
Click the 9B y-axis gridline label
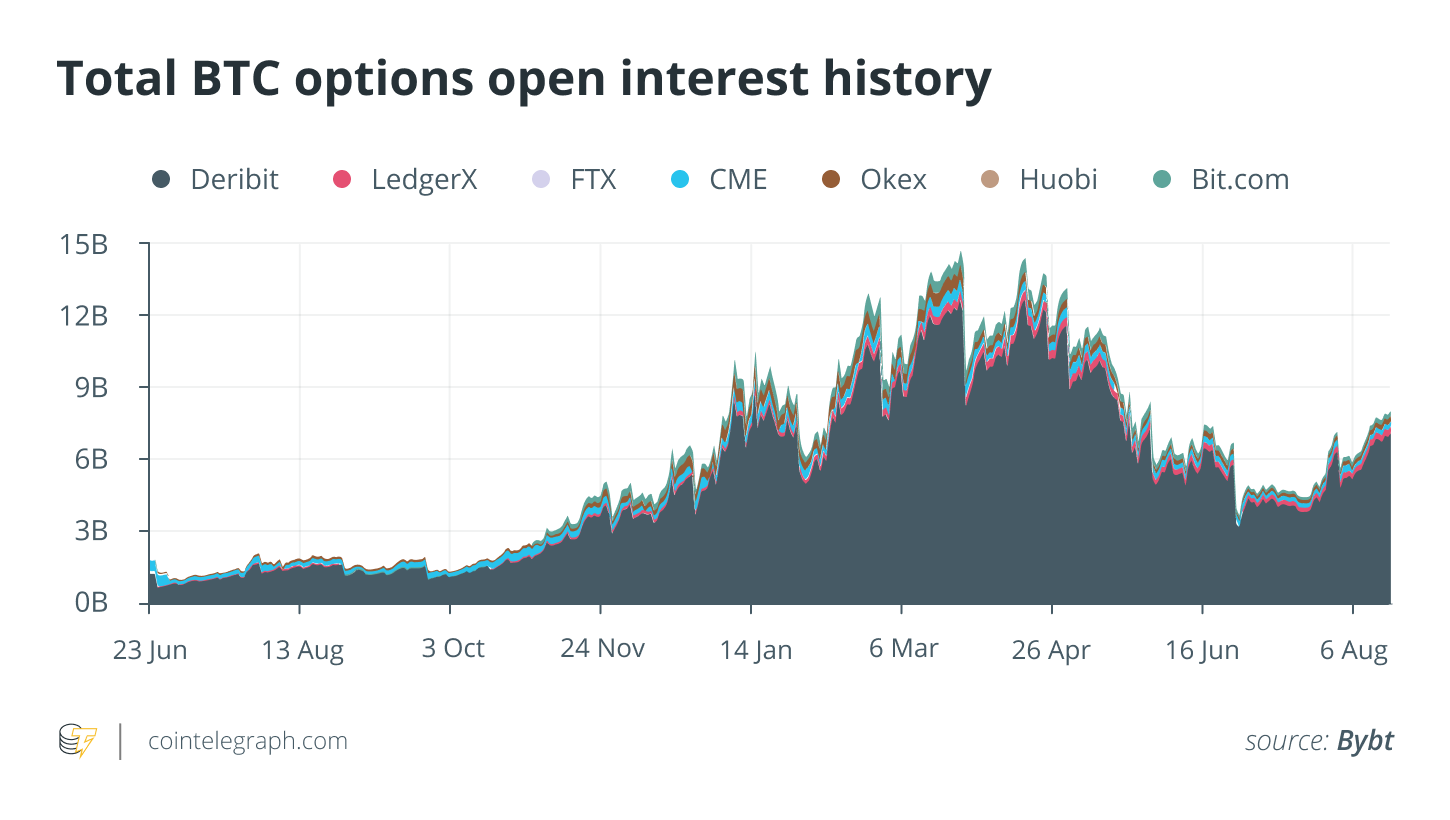(x=91, y=388)
